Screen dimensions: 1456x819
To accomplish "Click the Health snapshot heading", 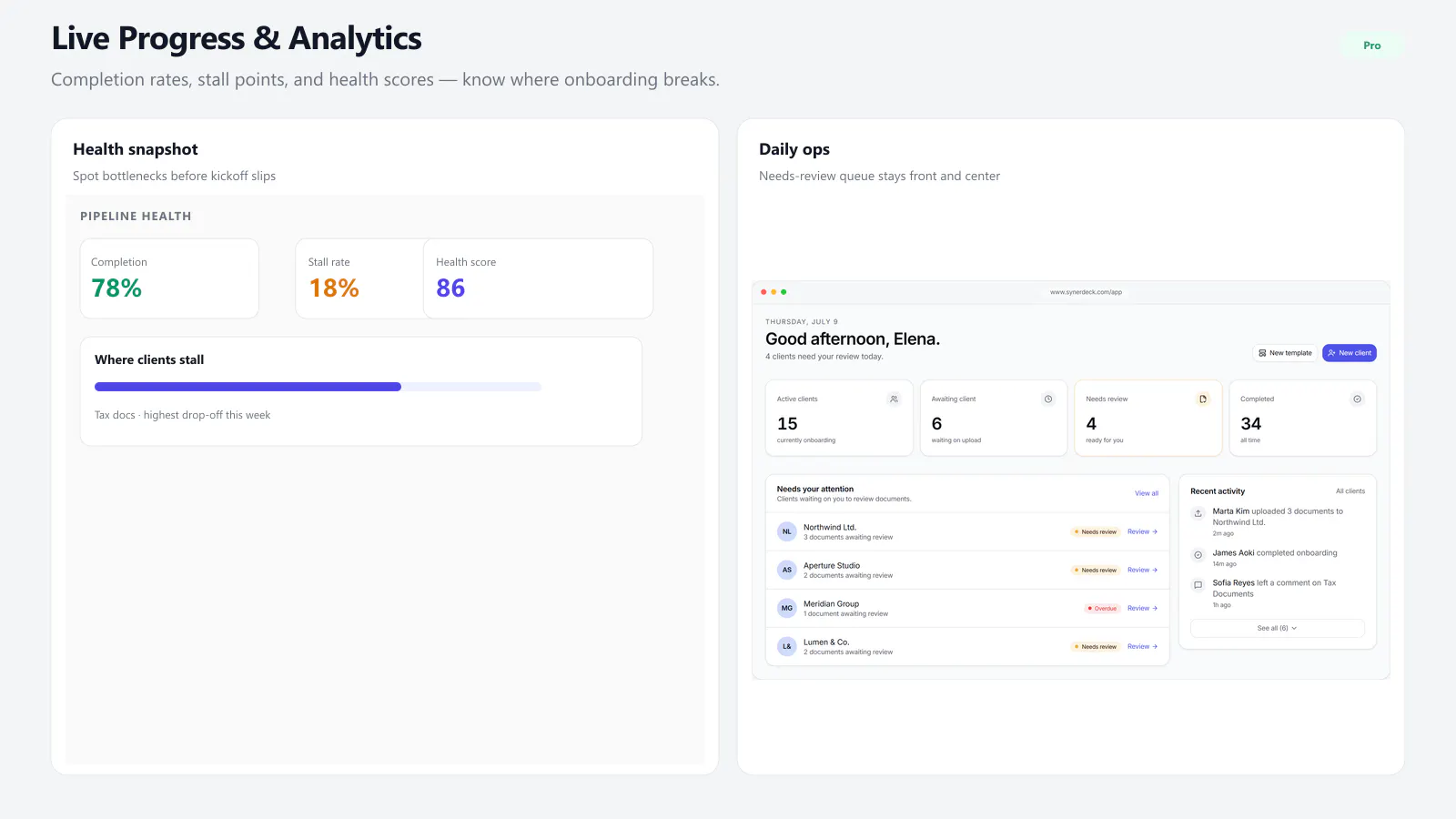I will pyautogui.click(x=136, y=149).
